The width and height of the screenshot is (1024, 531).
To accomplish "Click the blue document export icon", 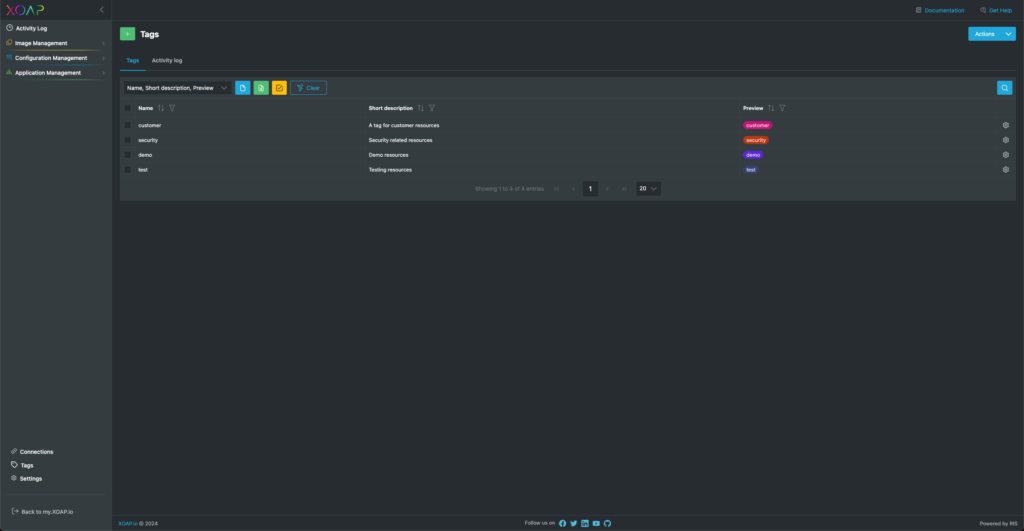I will coord(243,88).
